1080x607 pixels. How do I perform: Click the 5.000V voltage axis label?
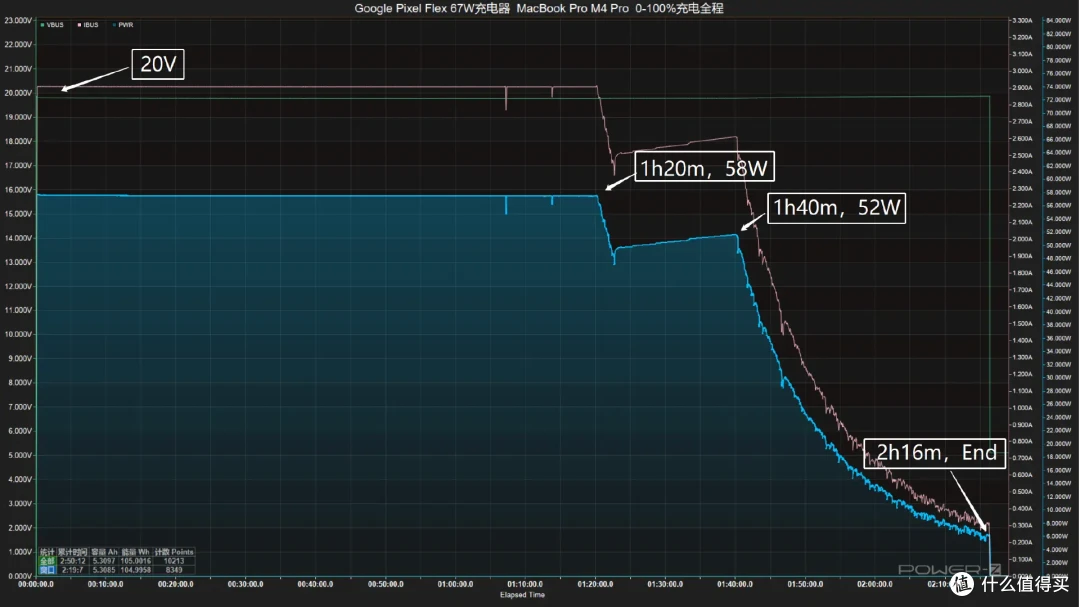pyautogui.click(x=19, y=455)
